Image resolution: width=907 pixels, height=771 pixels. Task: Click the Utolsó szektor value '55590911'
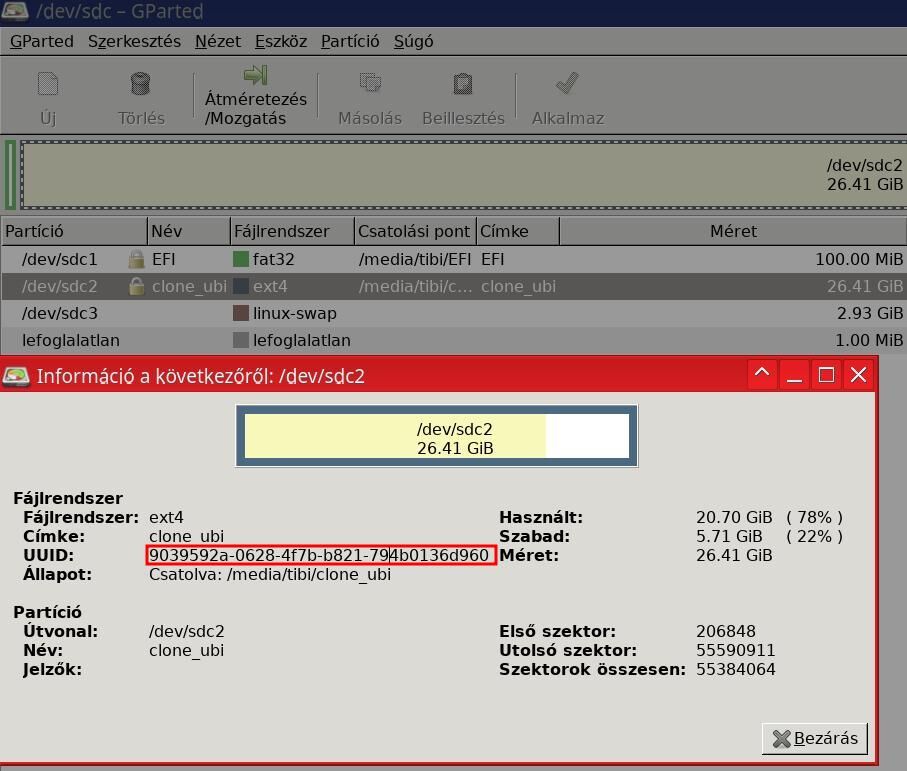point(736,650)
